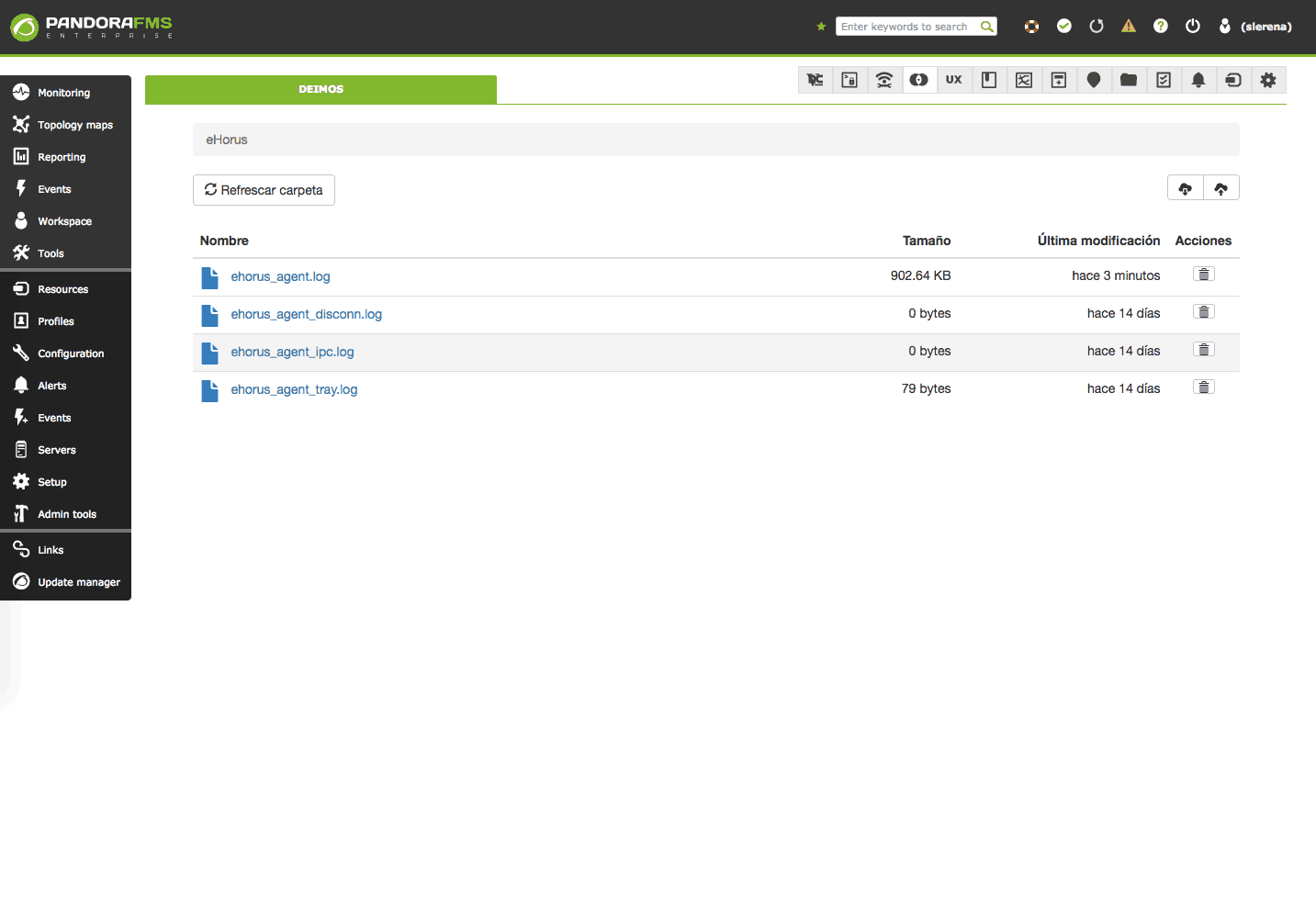Click the circular autorefresh arrow icon

coord(1097,27)
